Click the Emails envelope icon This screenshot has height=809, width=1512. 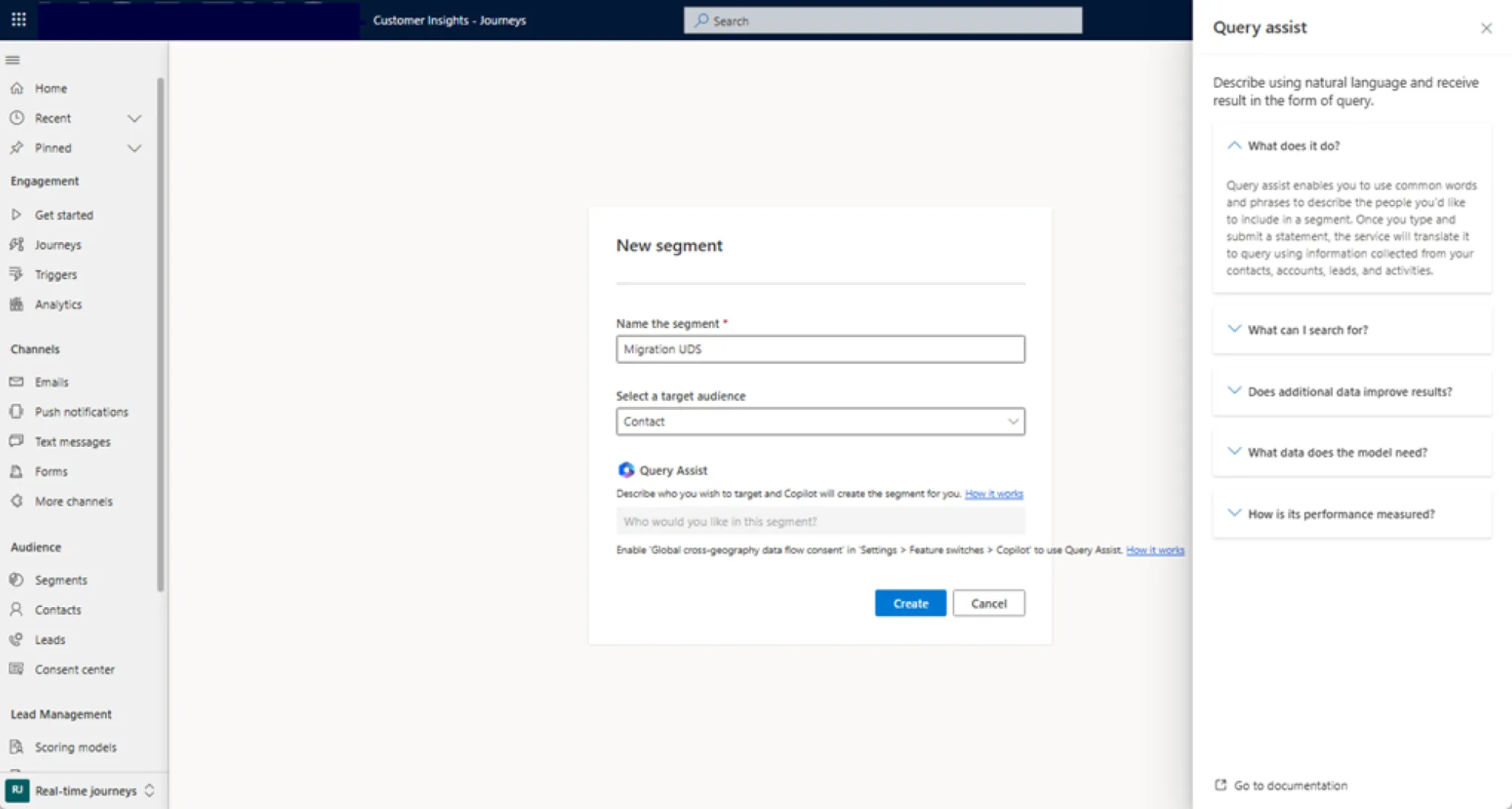click(x=17, y=382)
